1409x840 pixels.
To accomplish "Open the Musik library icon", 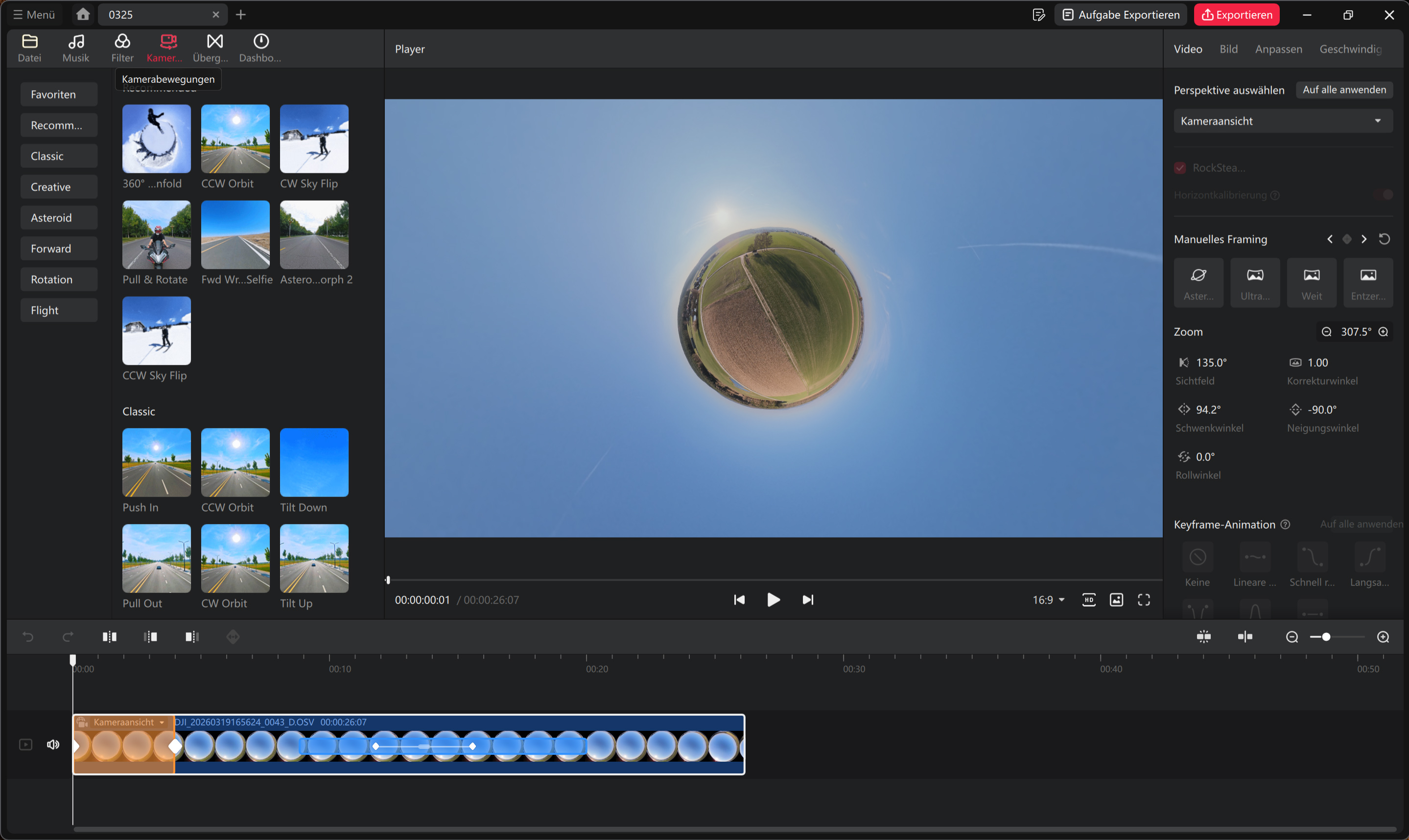I will (76, 42).
